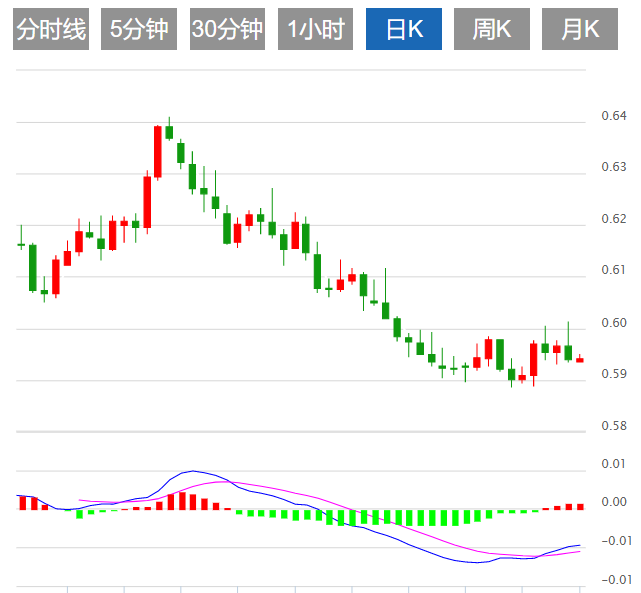Click the 0.00 MACD axis label

point(614,501)
